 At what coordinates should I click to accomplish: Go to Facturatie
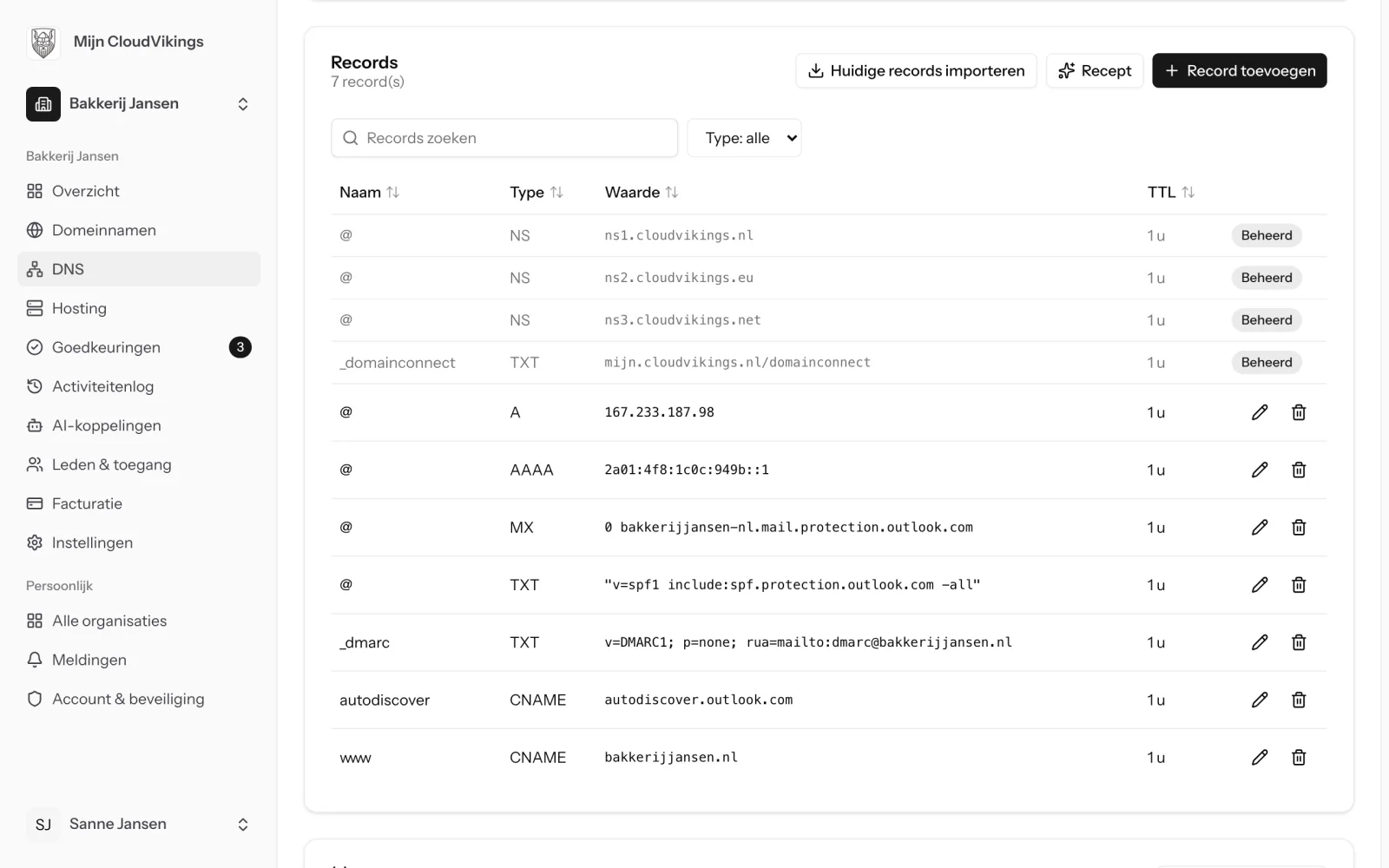tap(139, 503)
